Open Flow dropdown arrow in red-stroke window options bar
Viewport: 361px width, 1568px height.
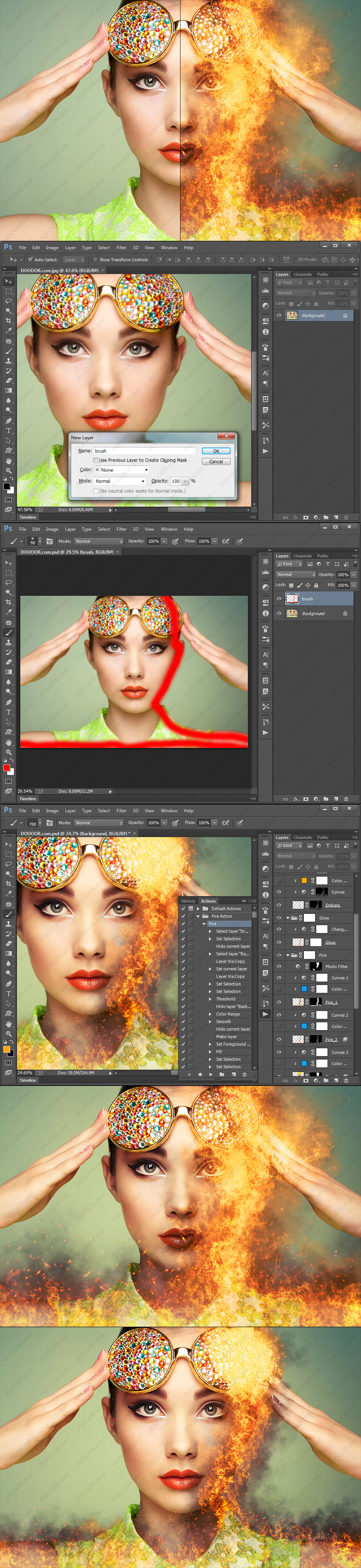point(215,541)
